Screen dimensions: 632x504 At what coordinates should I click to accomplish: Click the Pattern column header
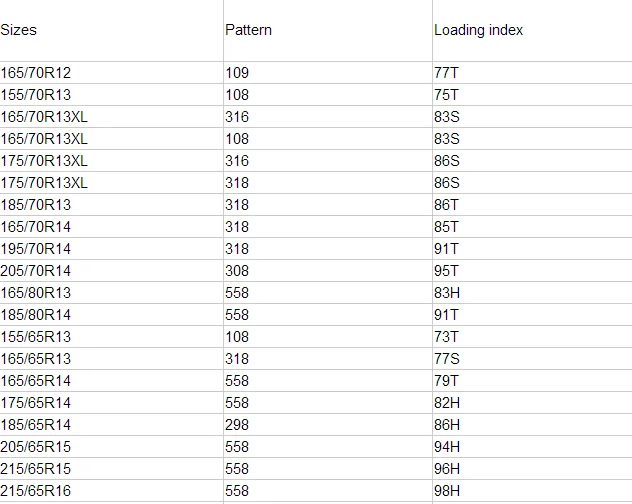point(248,30)
